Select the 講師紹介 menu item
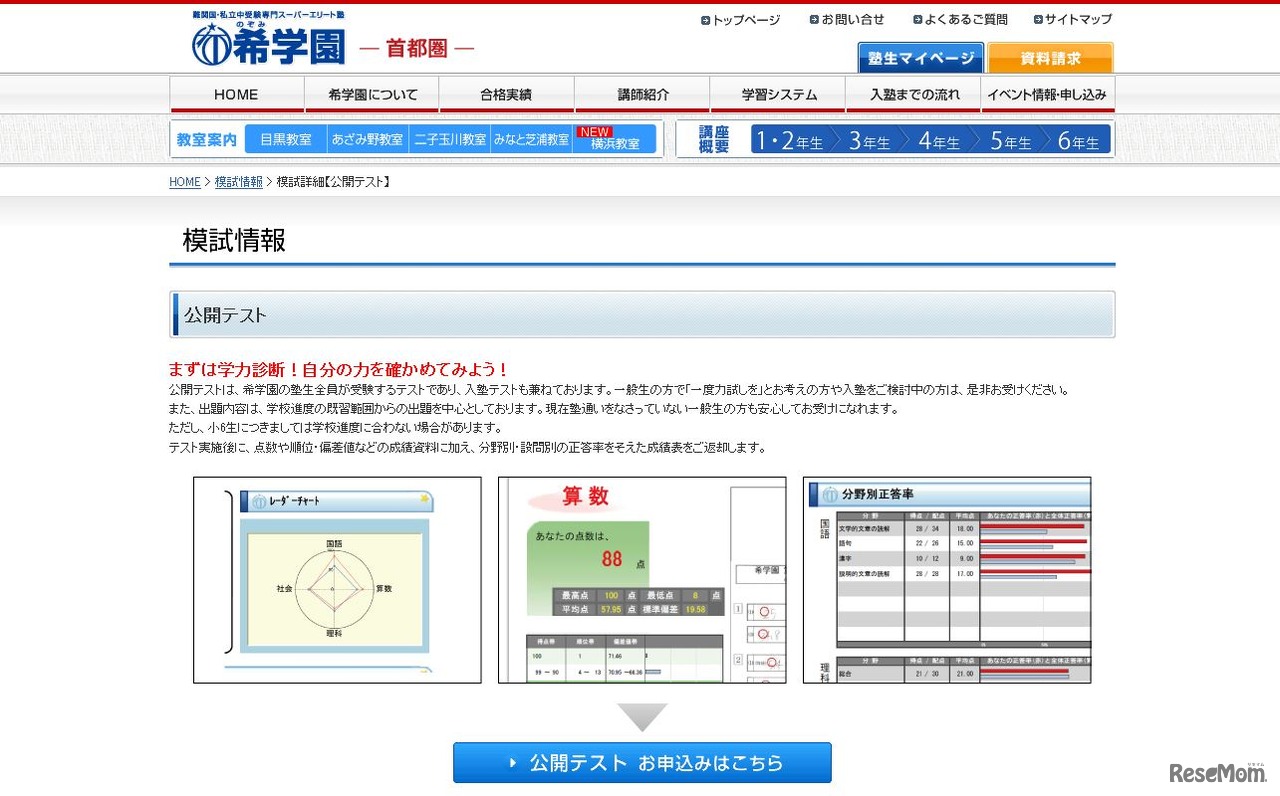 [642, 95]
